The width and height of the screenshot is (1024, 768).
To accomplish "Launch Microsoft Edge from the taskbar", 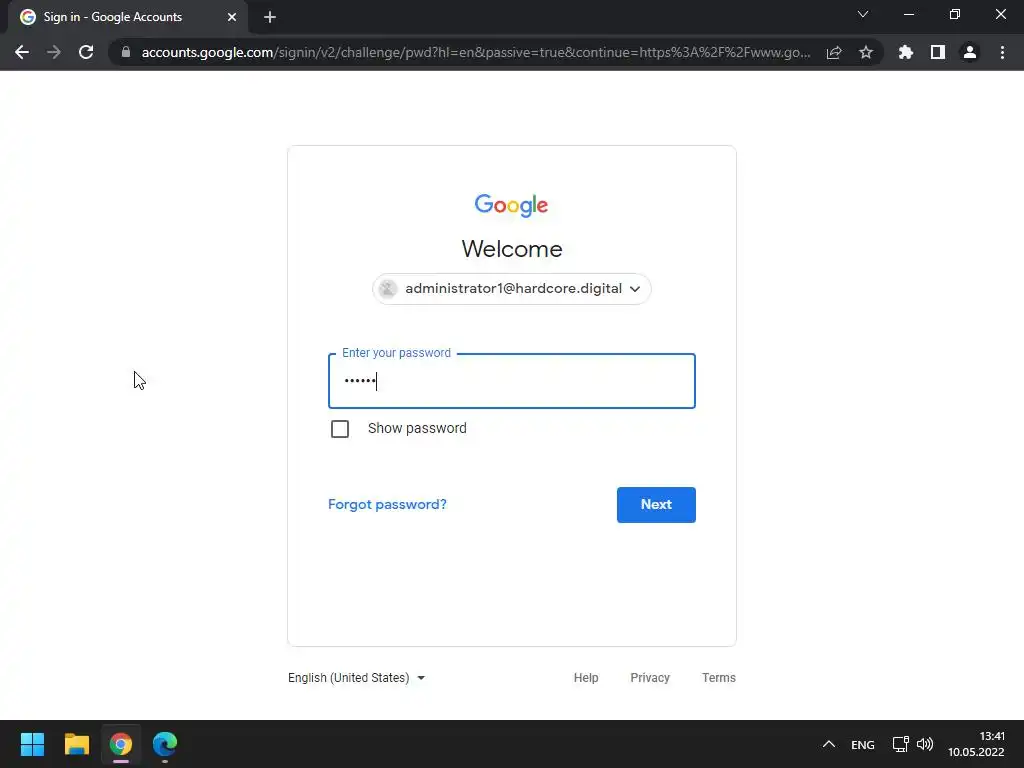I will [x=165, y=744].
